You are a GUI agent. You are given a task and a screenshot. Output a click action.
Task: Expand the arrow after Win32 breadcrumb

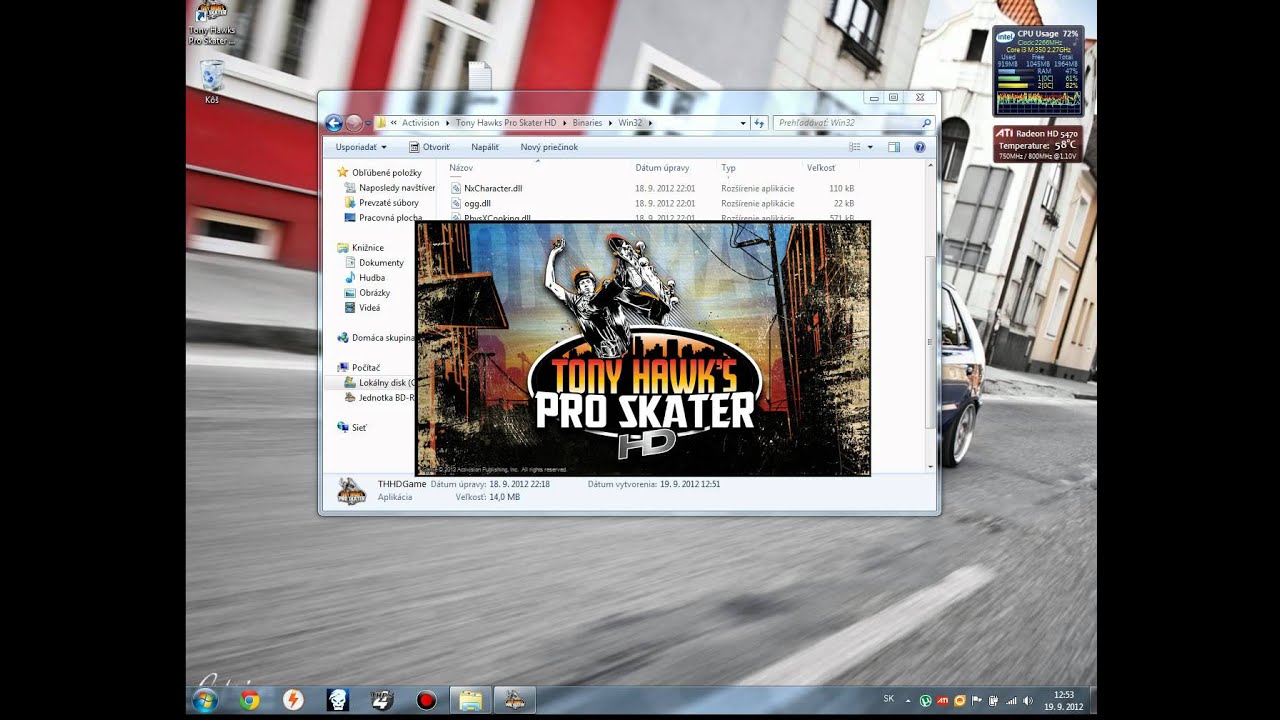point(650,123)
